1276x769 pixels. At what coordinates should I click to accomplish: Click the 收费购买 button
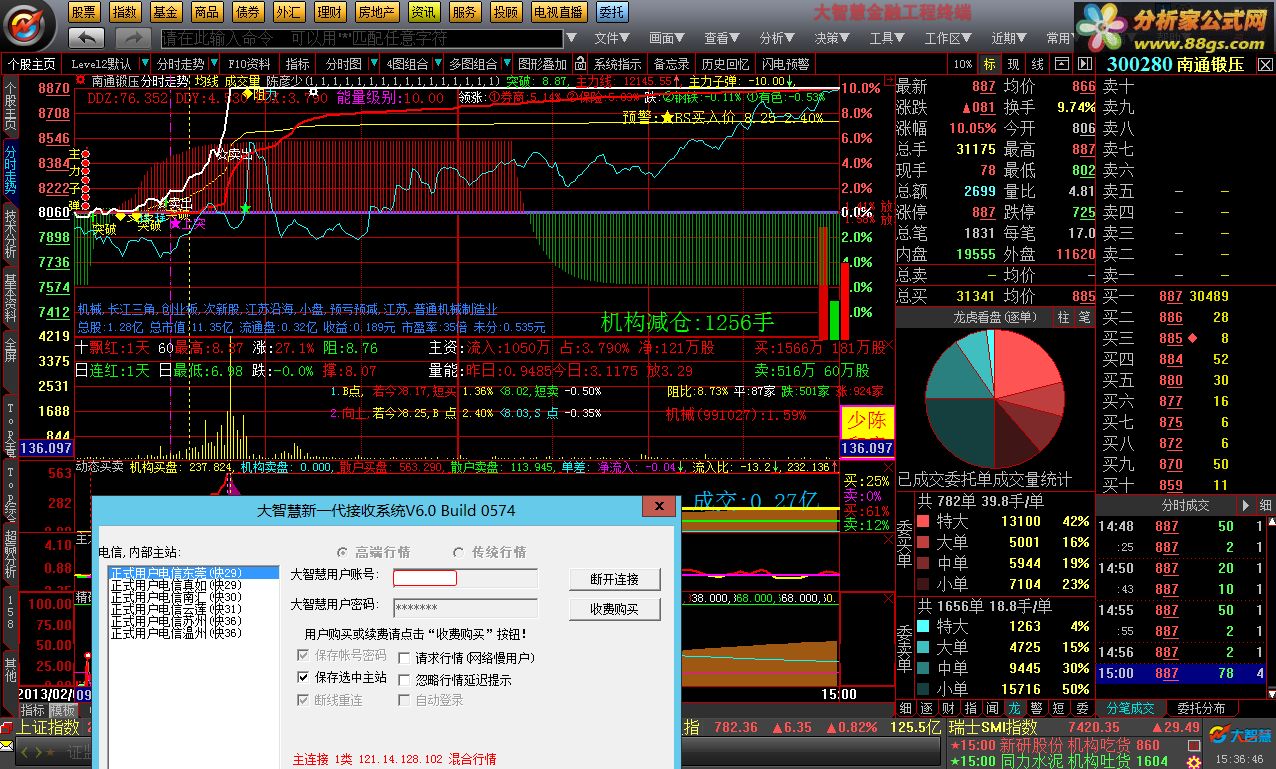tap(614, 609)
